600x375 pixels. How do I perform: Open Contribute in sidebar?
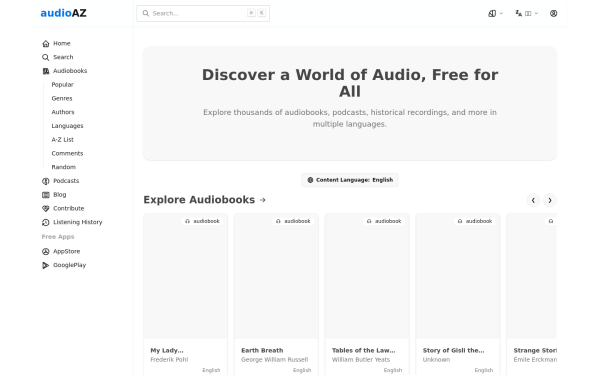point(68,209)
